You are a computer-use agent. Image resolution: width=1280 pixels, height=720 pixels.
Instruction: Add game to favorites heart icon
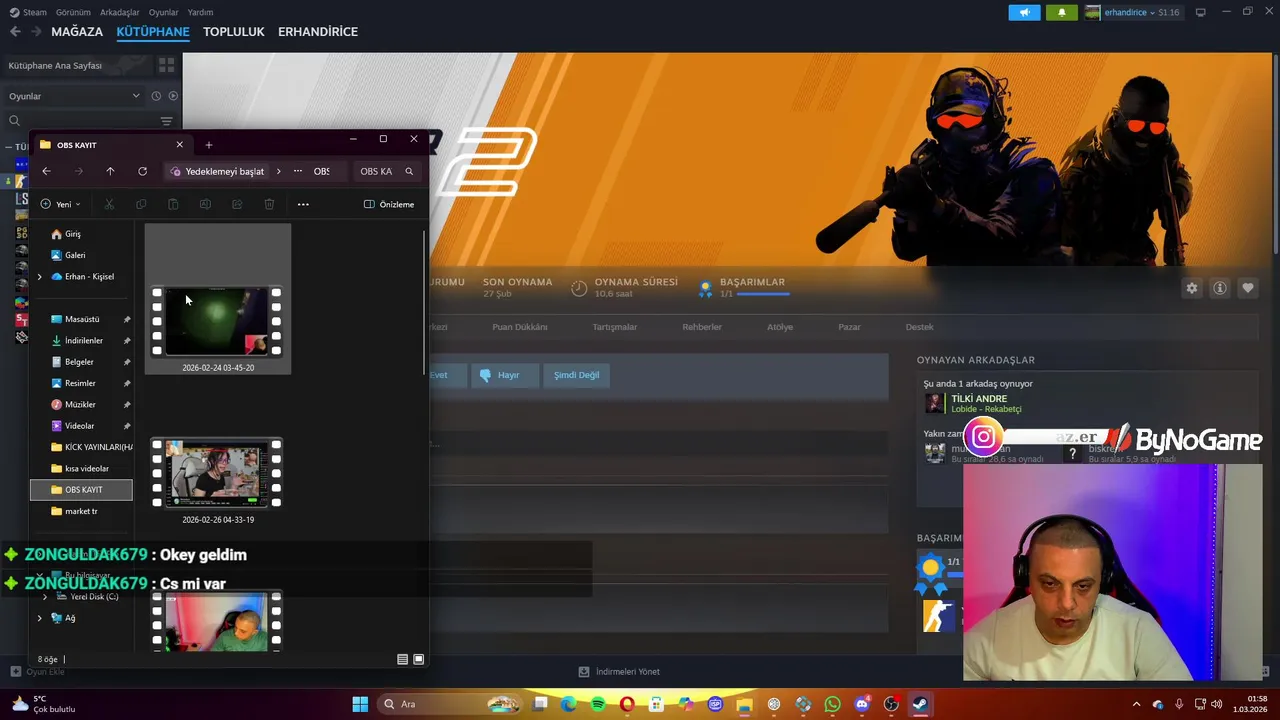point(1248,288)
